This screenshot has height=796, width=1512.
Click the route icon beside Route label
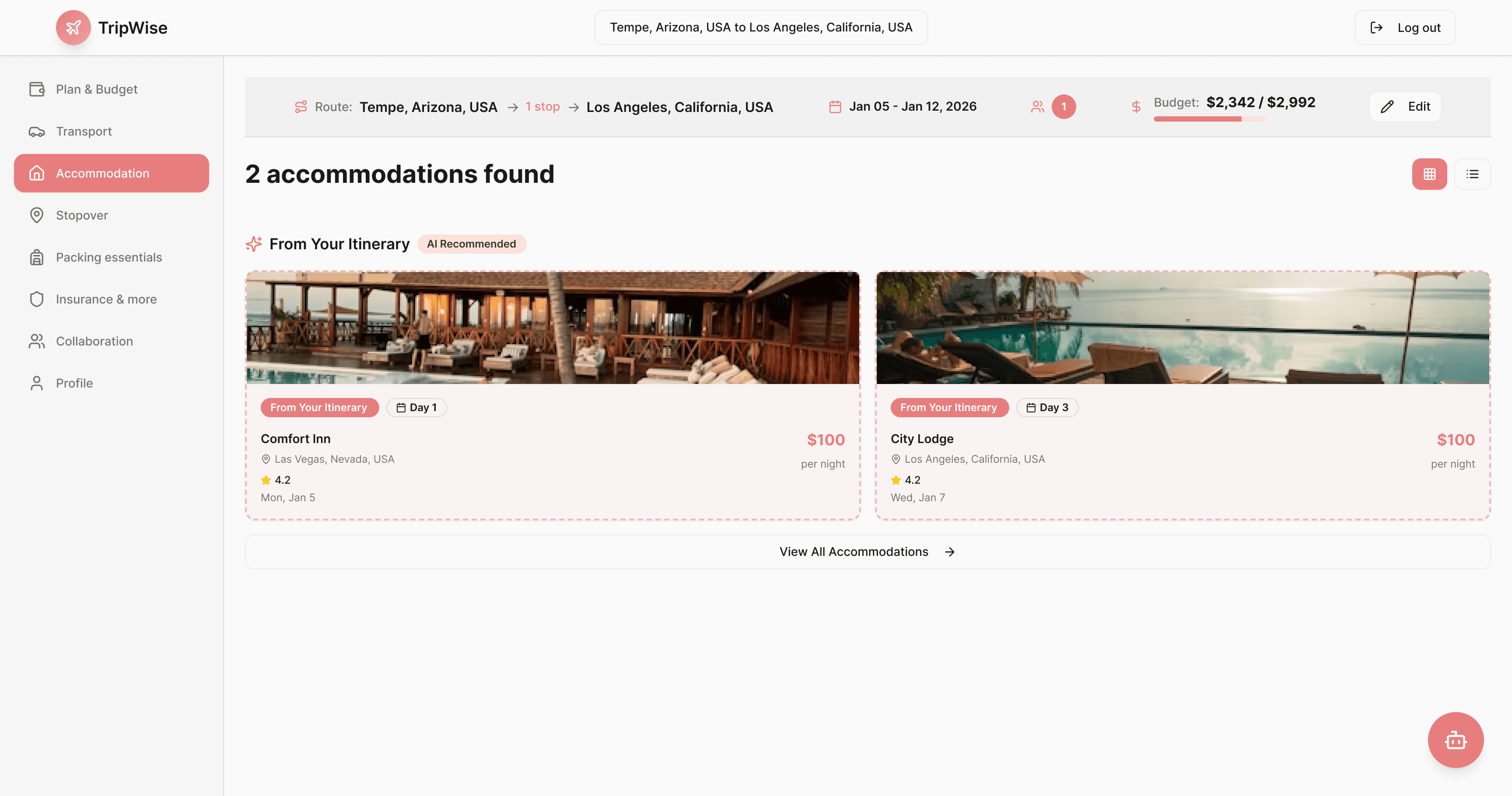point(301,107)
